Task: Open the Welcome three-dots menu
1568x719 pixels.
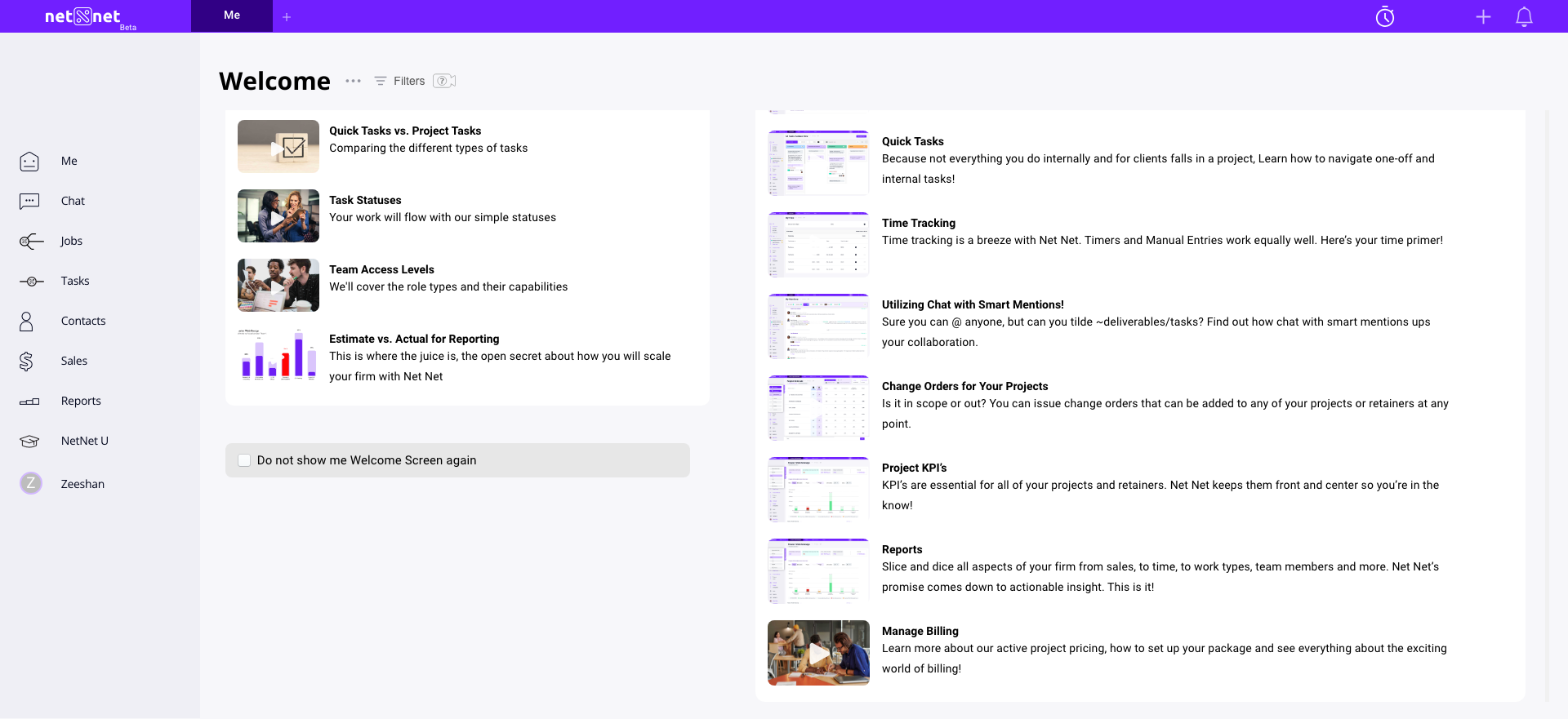Action: pyautogui.click(x=353, y=81)
